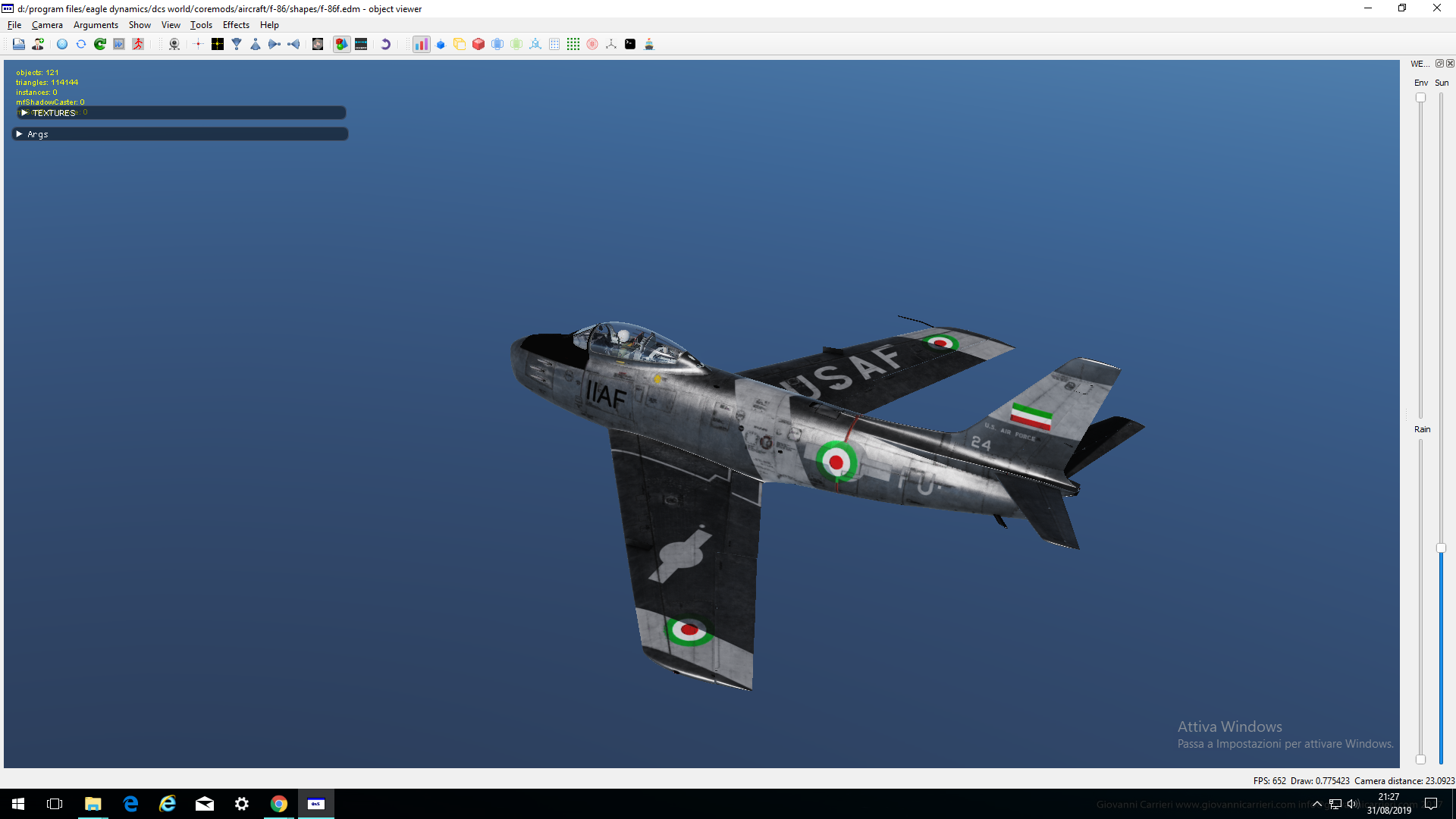
Task: Click the texture preview sphere icon
Action: [318, 44]
